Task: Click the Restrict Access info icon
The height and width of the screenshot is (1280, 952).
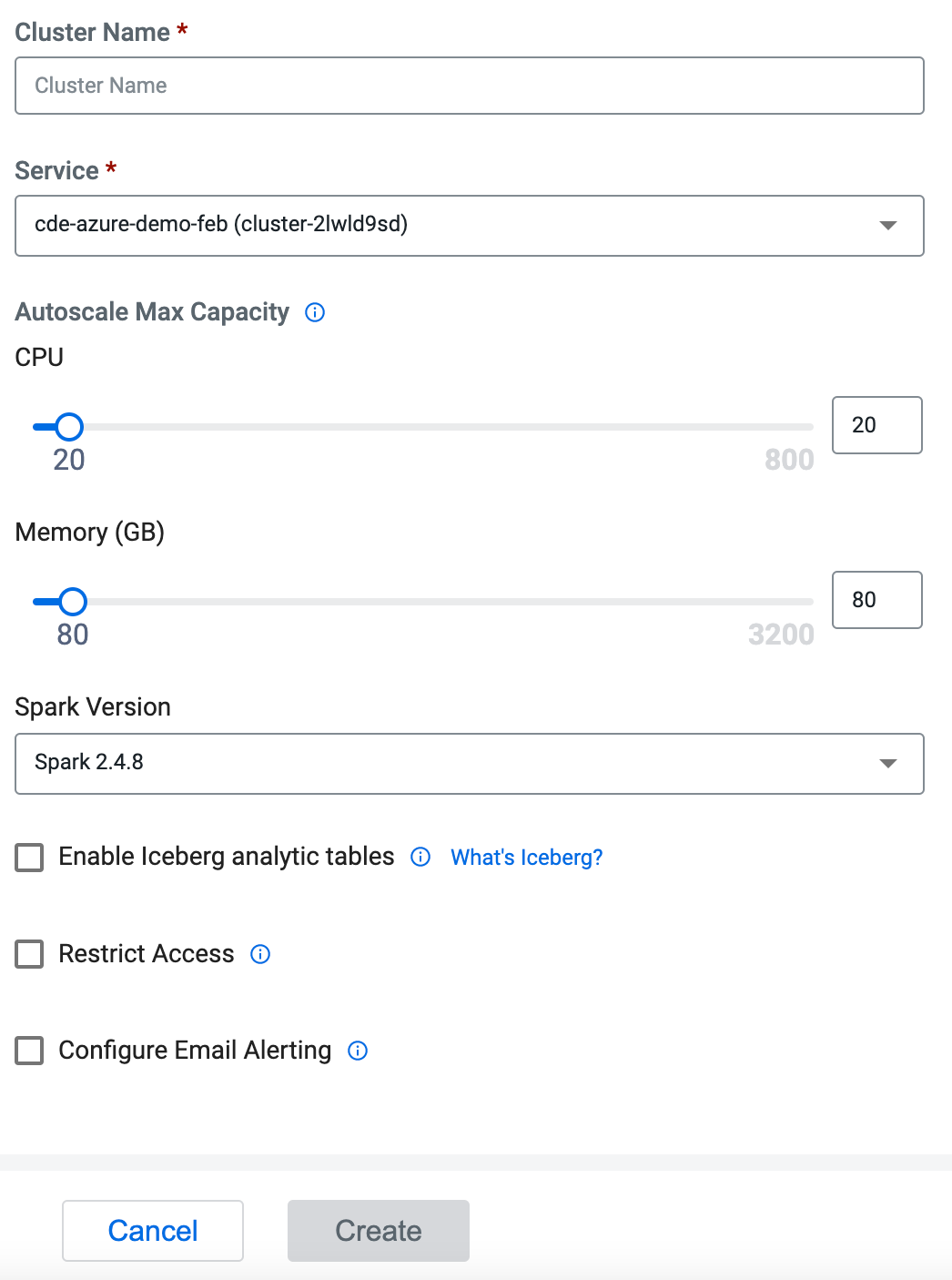Action: pos(260,954)
